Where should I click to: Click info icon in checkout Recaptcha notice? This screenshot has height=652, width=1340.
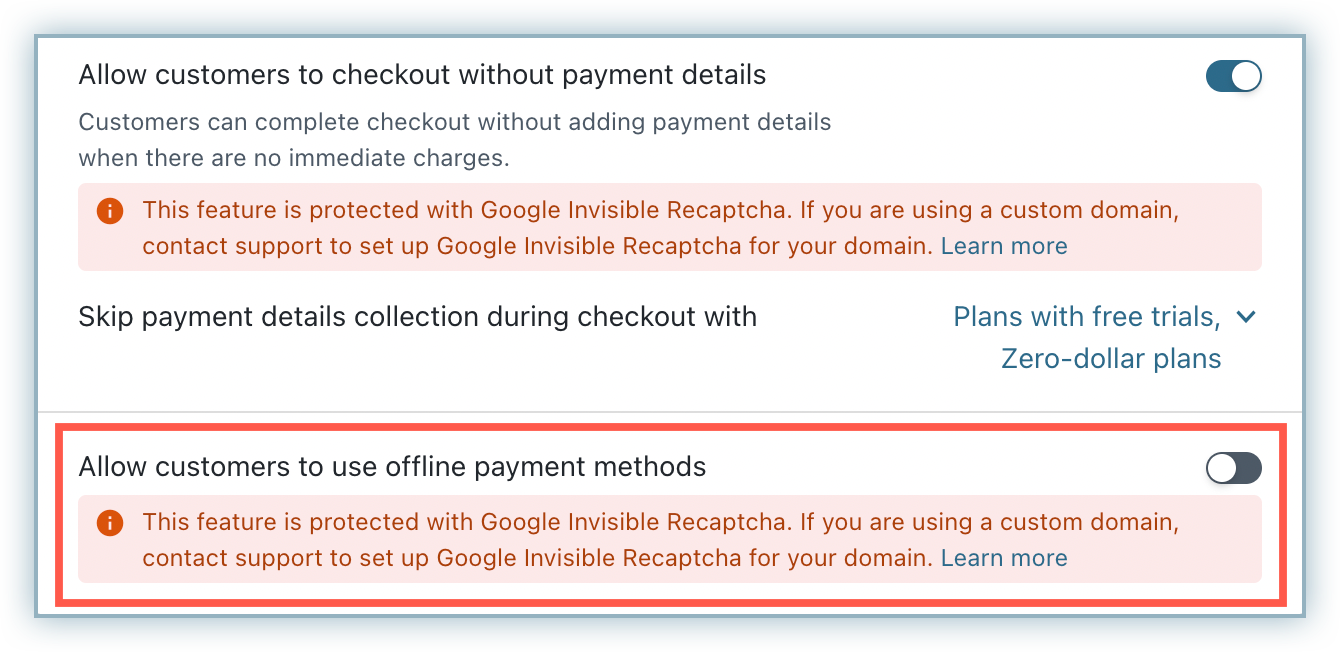[110, 212]
